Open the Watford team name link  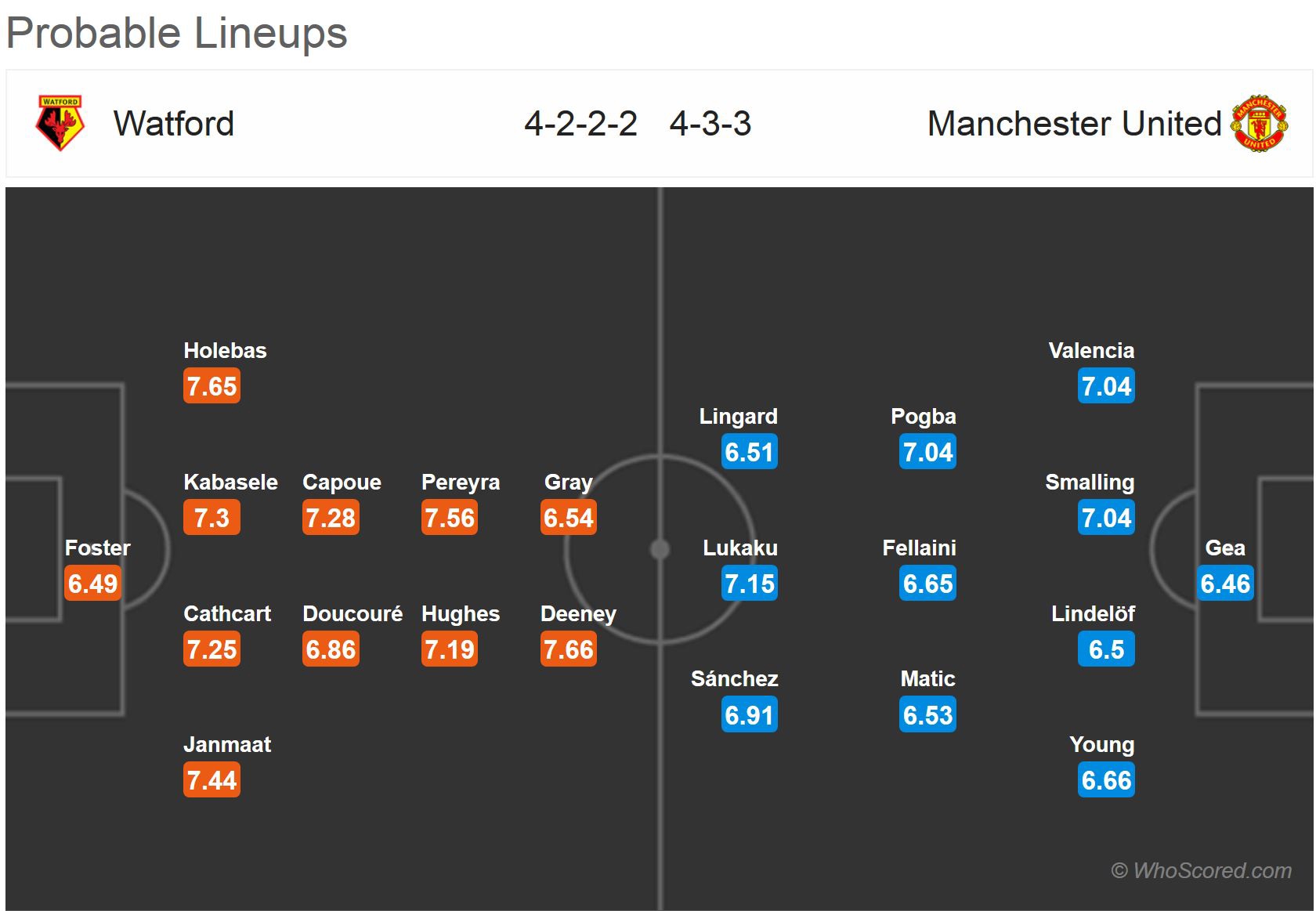coord(173,124)
